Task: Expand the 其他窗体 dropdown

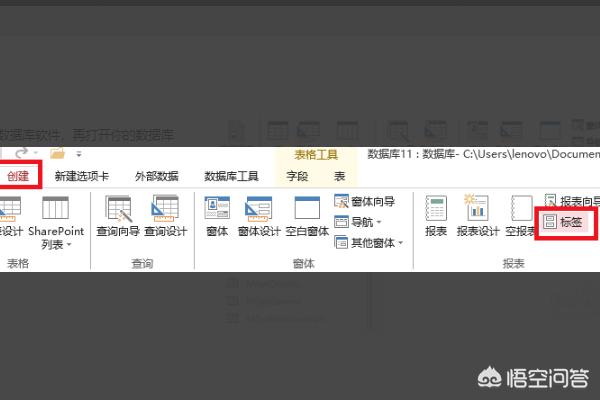Action: (370, 242)
